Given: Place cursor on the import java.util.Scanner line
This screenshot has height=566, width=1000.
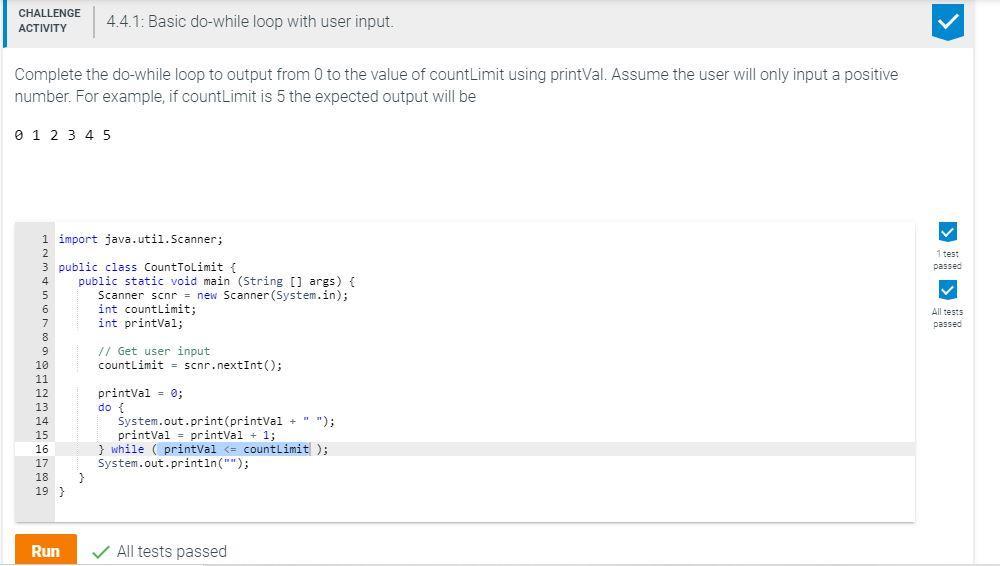Looking at the screenshot, I should pos(140,239).
